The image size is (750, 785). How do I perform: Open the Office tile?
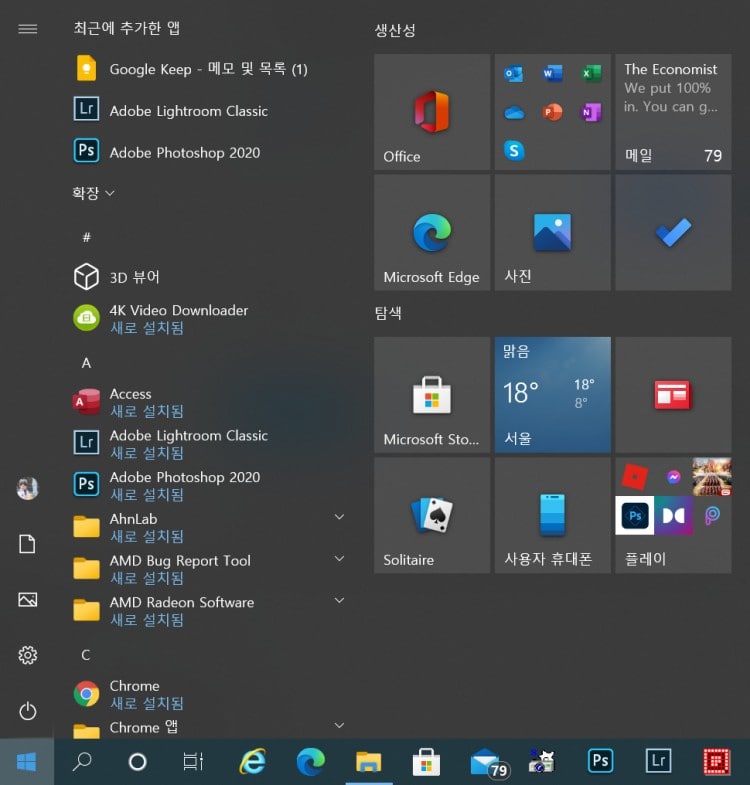click(x=432, y=112)
